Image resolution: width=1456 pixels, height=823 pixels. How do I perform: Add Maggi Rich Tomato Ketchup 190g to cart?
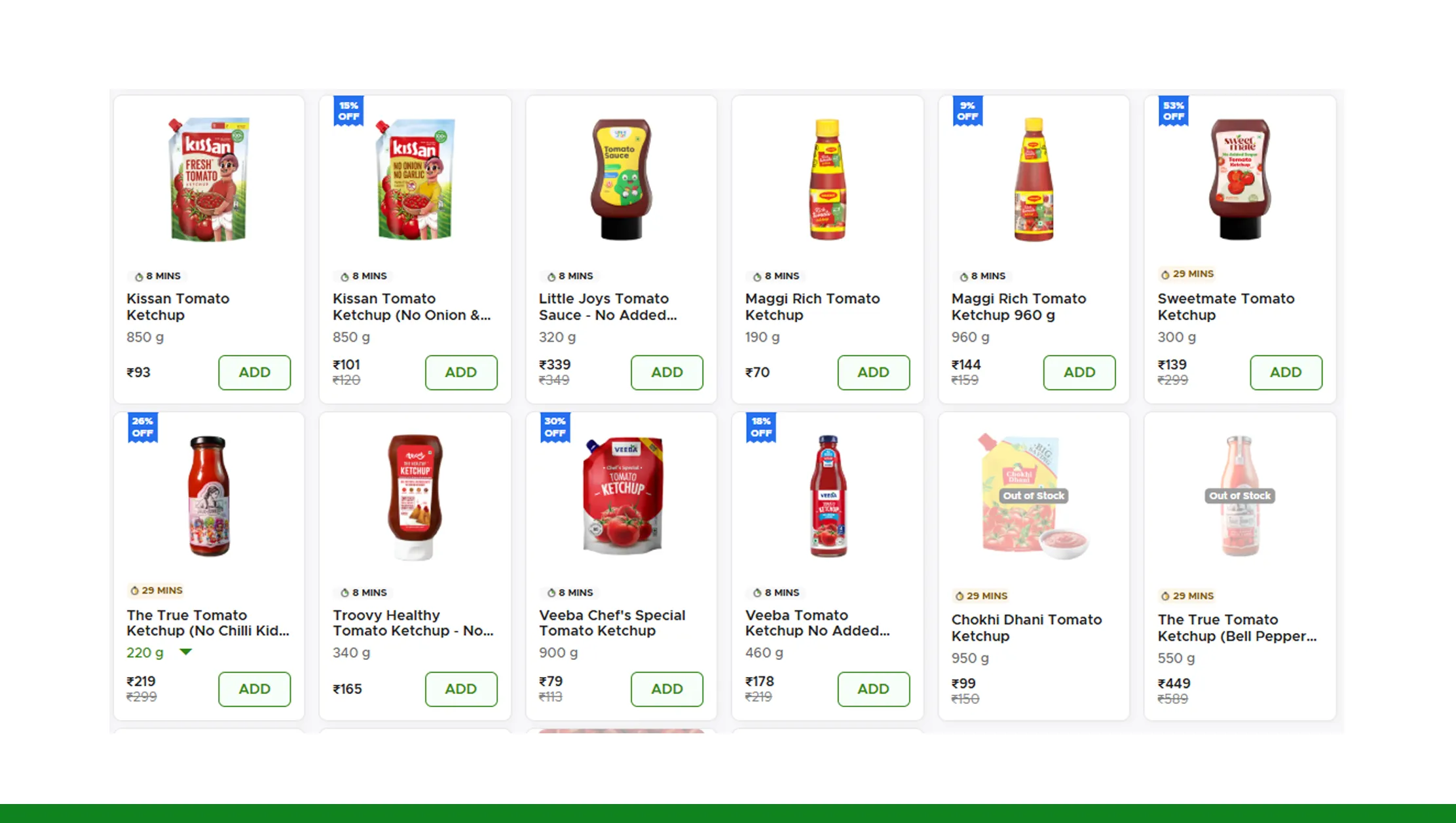point(873,372)
